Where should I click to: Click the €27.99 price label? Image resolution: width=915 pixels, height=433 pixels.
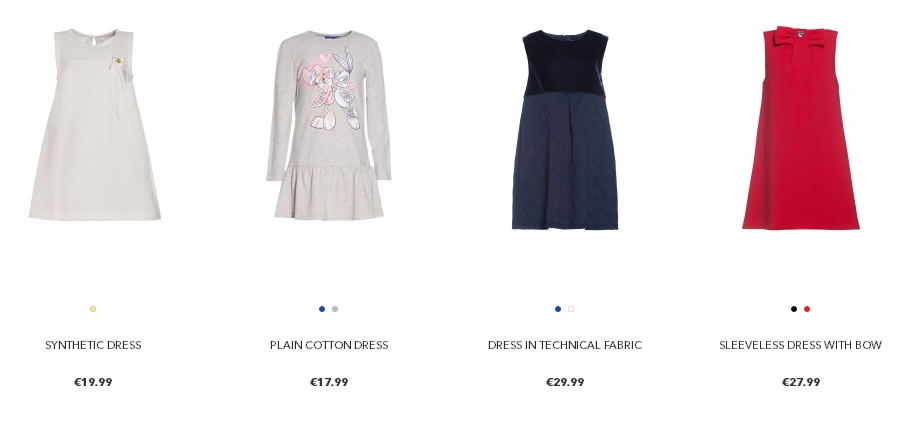(801, 382)
